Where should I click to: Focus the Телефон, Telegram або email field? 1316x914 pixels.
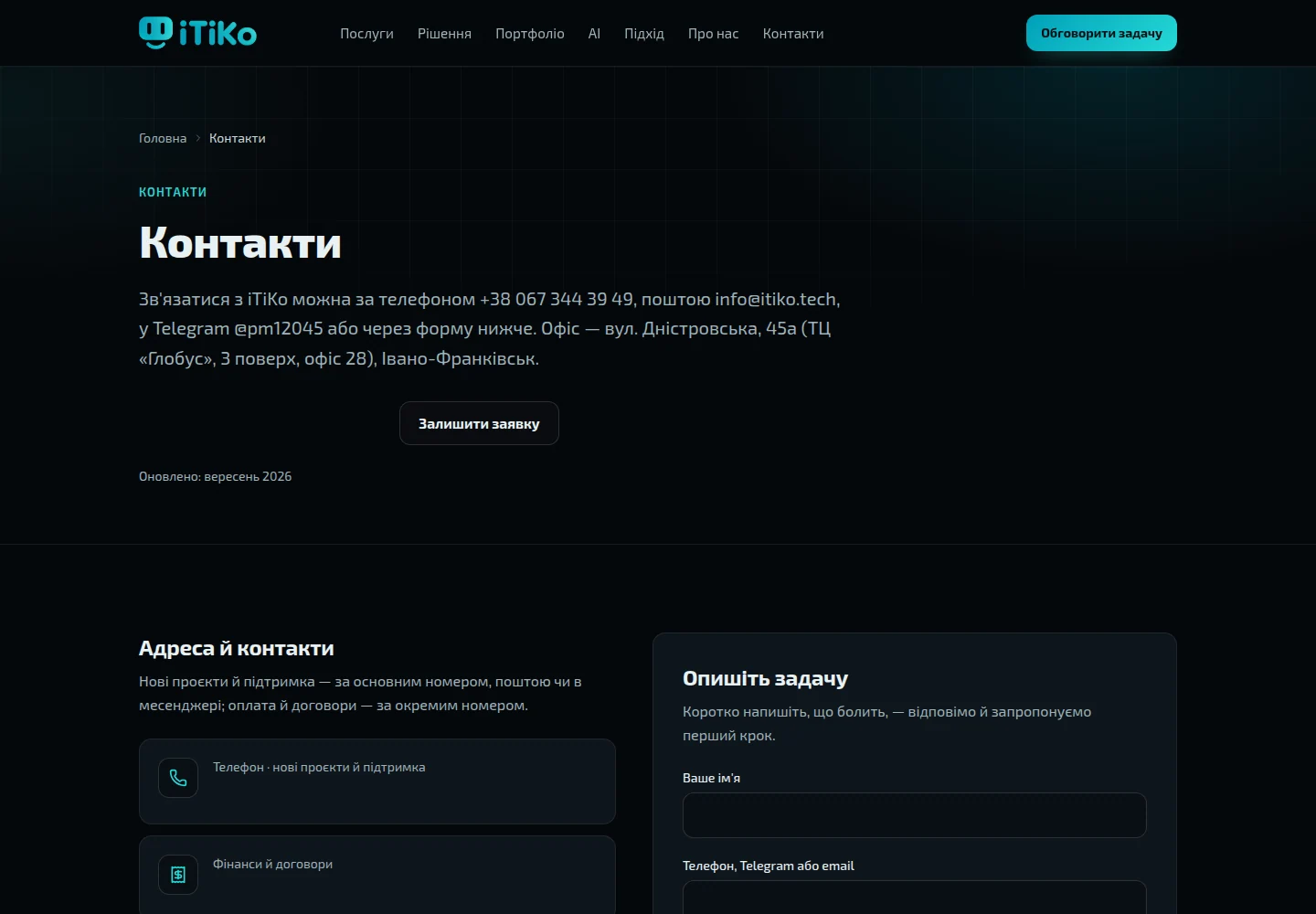[x=914, y=898]
